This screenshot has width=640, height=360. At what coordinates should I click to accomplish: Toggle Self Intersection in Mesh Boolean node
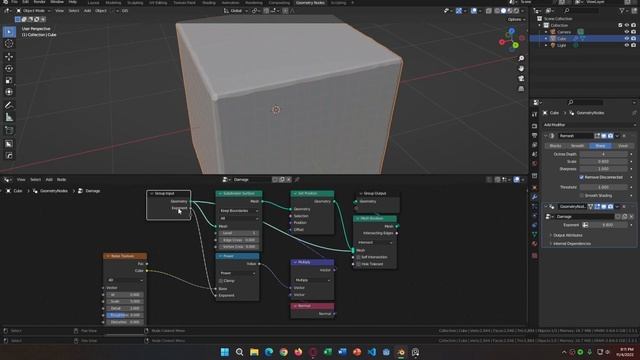(x=358, y=257)
